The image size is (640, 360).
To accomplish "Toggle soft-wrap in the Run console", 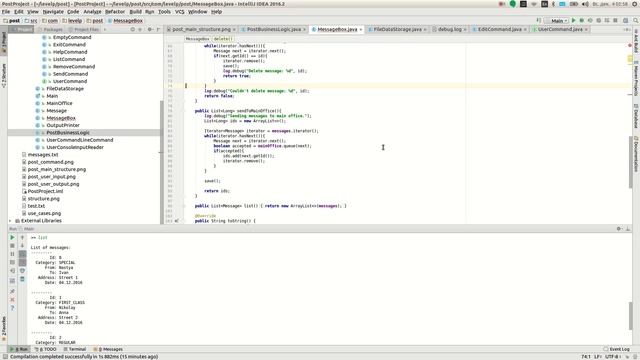I will click(x=22, y=254).
